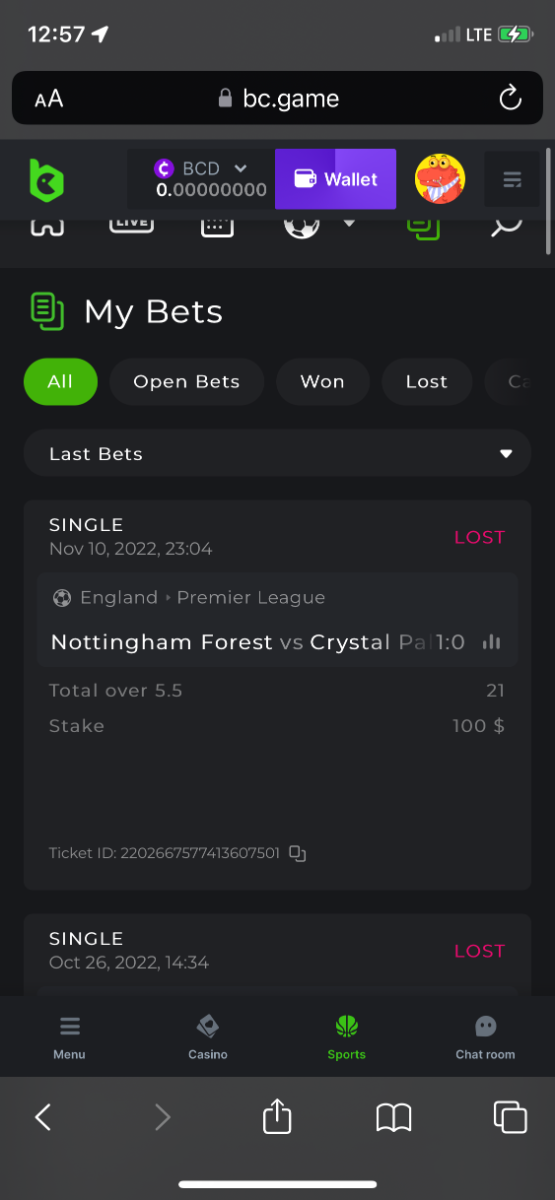Open the LIVE events icon
This screenshot has width=555, height=1200.
(x=131, y=225)
